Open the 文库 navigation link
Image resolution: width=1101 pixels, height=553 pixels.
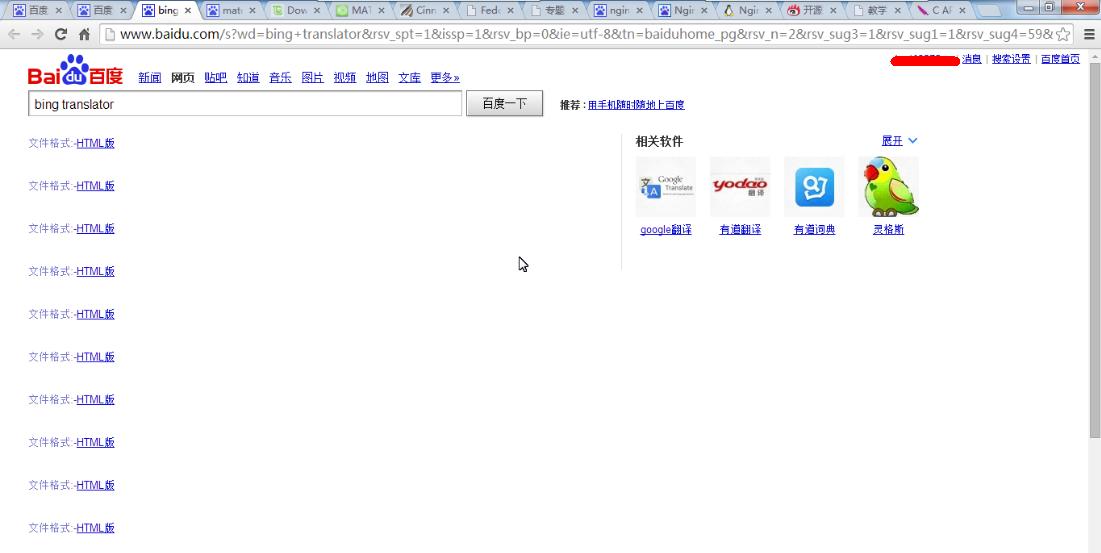click(x=409, y=78)
